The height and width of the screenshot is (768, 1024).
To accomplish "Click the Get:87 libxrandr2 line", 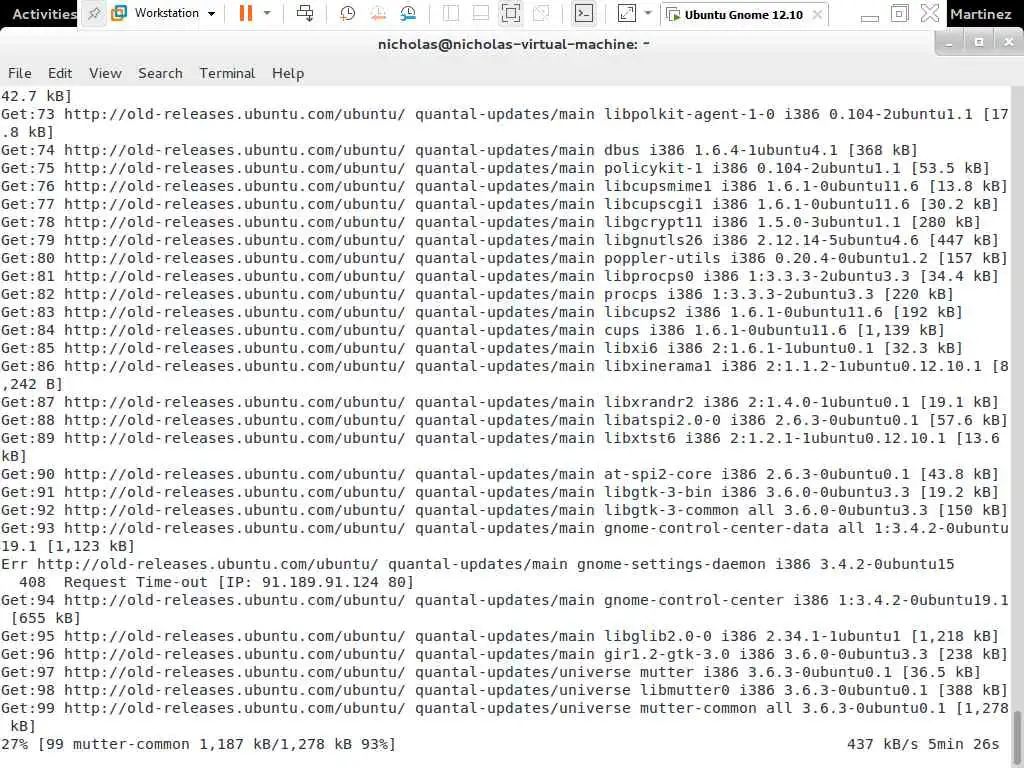I will [500, 402].
